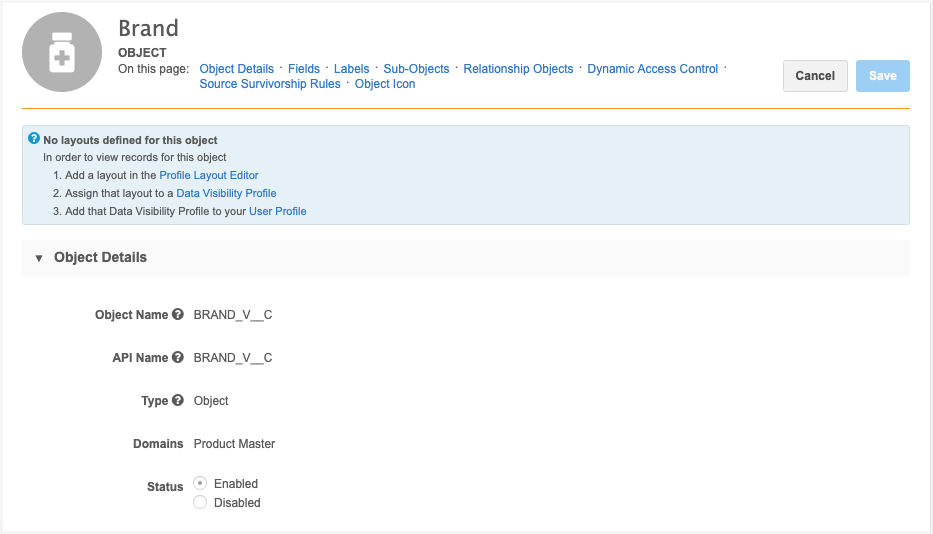Viewport: 933px width, 534px height.
Task: Collapse the Object Details section arrow
Action: [39, 258]
